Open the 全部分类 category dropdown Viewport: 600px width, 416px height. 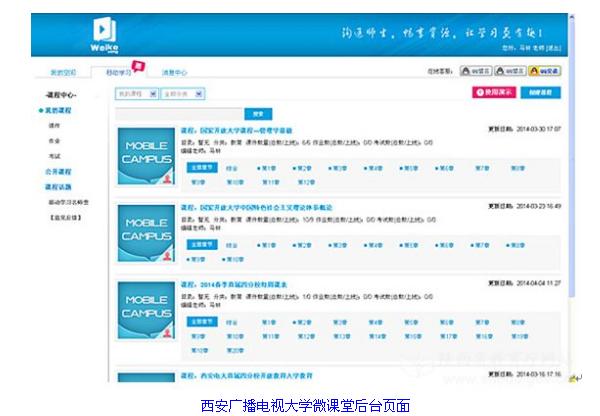click(183, 94)
